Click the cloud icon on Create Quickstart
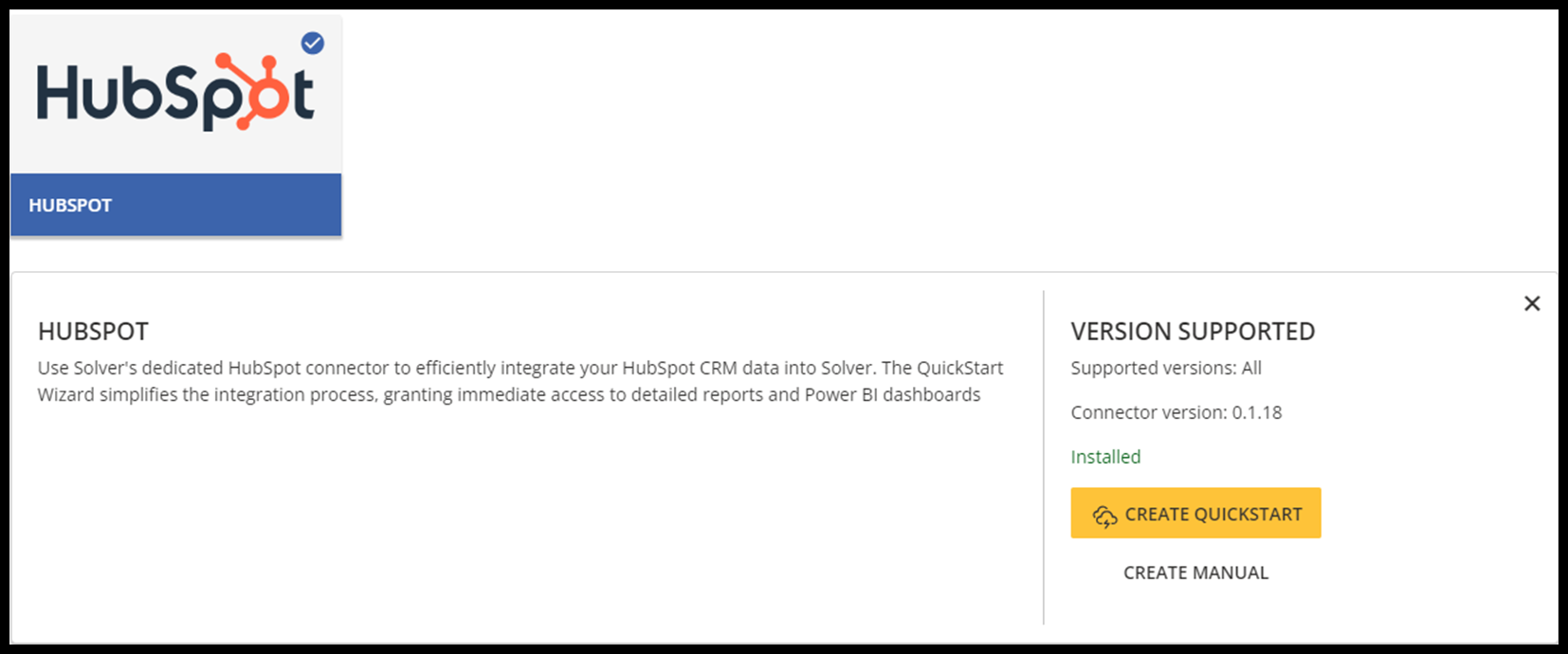 point(1104,516)
